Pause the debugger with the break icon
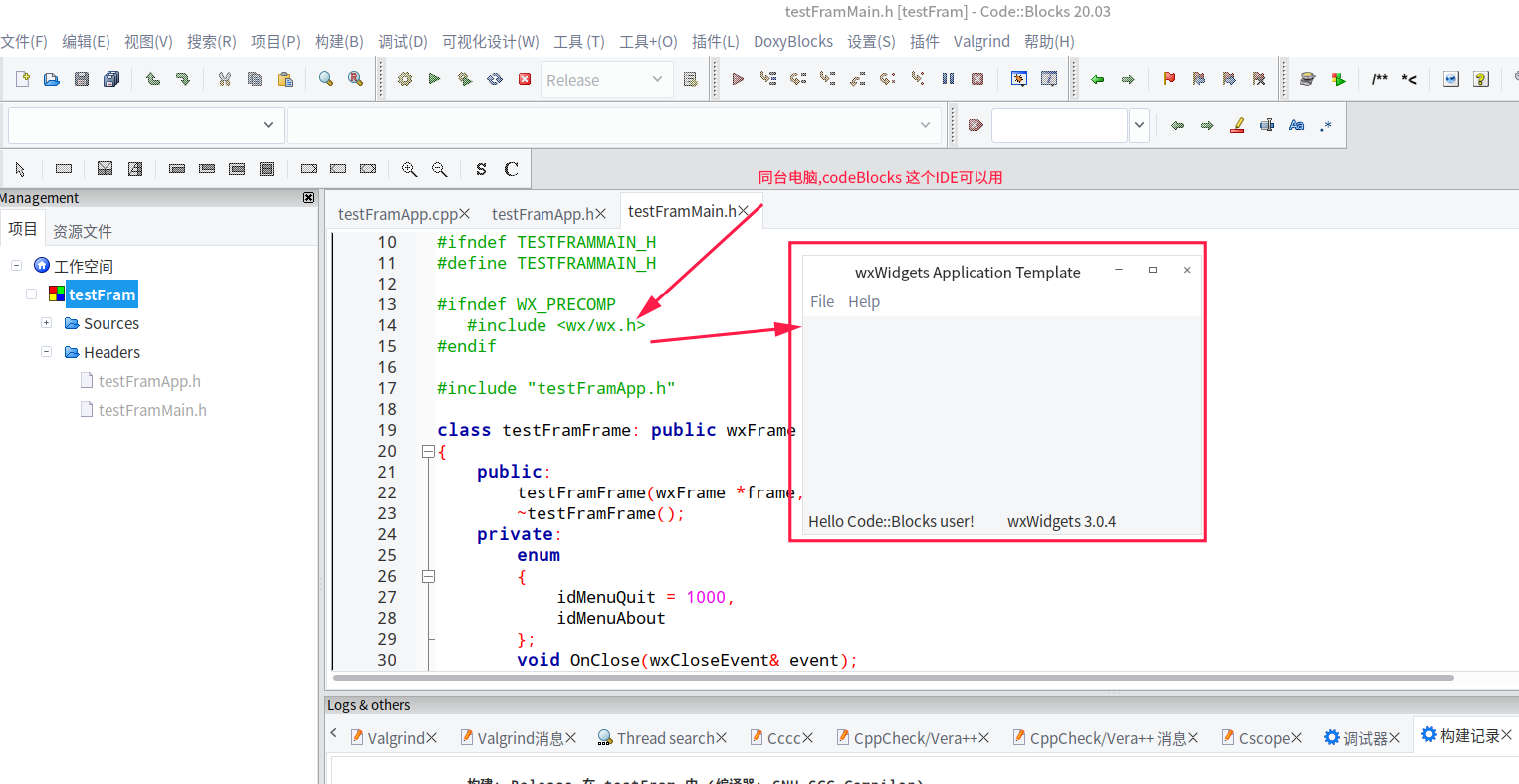The height and width of the screenshot is (784, 1519). point(948,79)
